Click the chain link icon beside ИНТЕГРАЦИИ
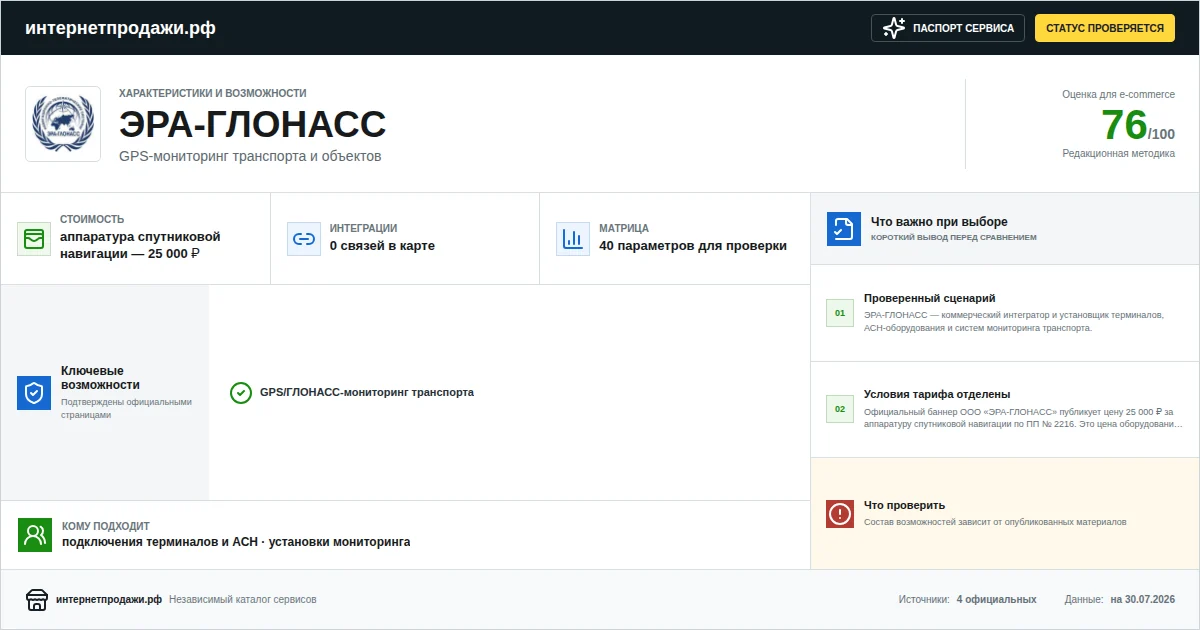Image resolution: width=1200 pixels, height=630 pixels. click(x=303, y=239)
